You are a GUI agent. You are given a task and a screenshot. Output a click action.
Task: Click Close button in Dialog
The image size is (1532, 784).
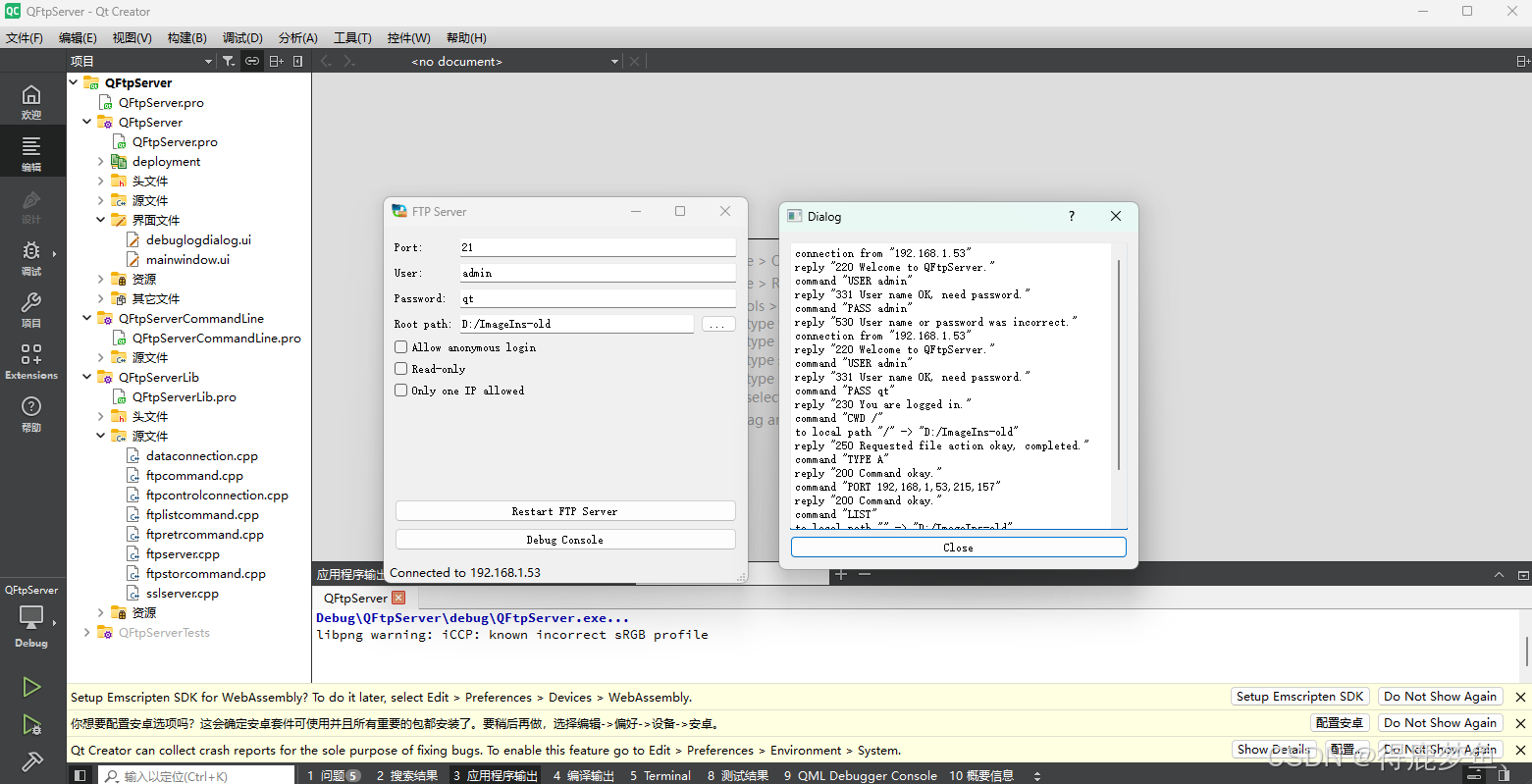tap(958, 548)
